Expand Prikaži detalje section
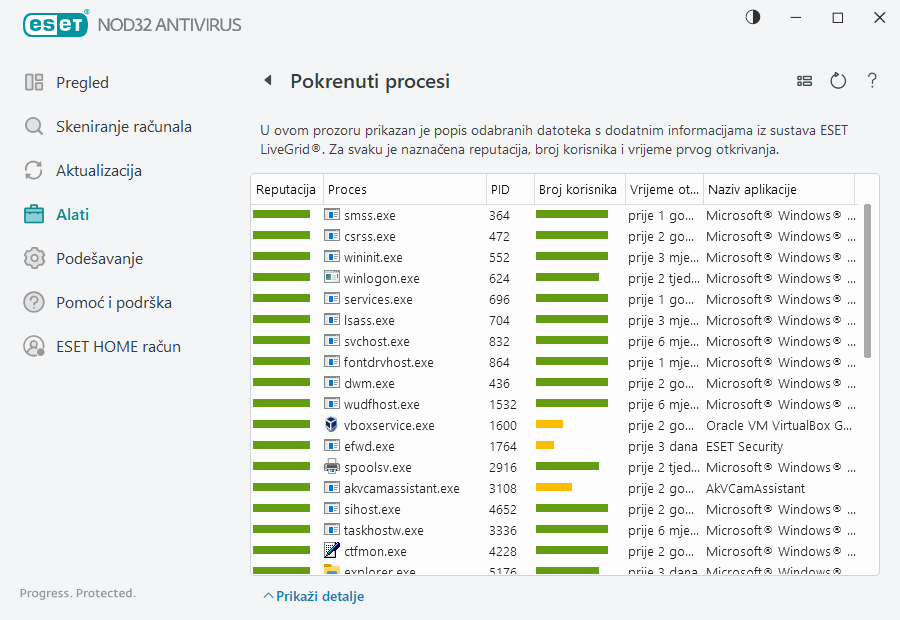900x620 pixels. tap(313, 596)
